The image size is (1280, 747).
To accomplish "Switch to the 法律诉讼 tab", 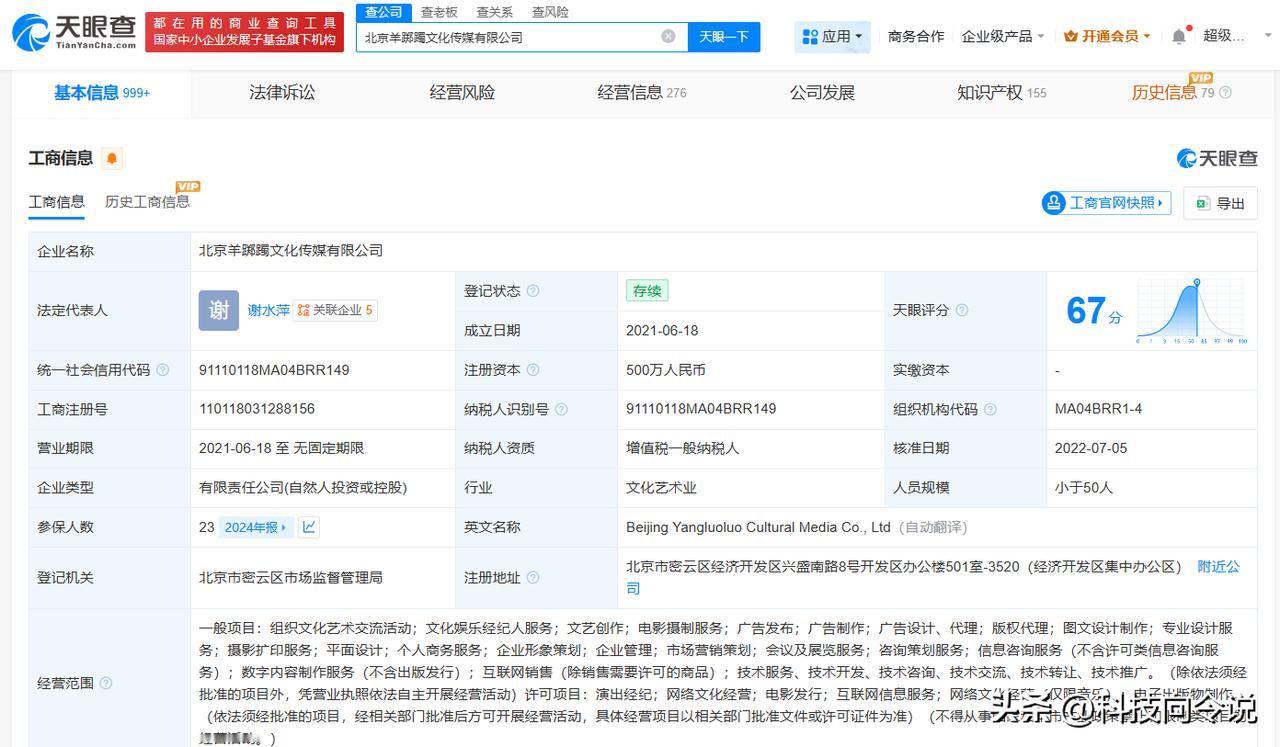I will (282, 93).
